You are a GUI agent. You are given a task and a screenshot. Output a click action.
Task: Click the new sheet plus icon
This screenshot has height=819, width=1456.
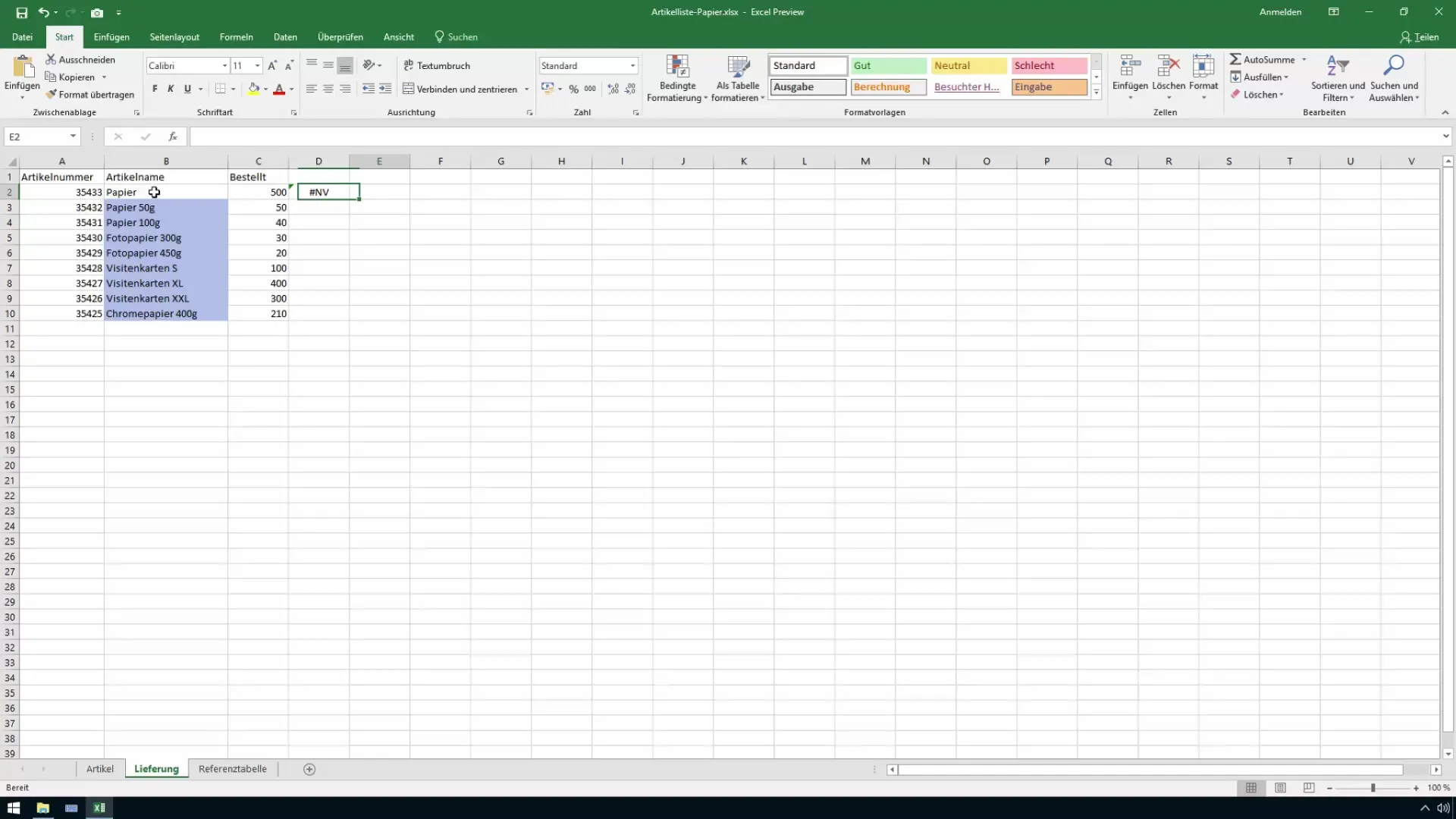click(309, 769)
